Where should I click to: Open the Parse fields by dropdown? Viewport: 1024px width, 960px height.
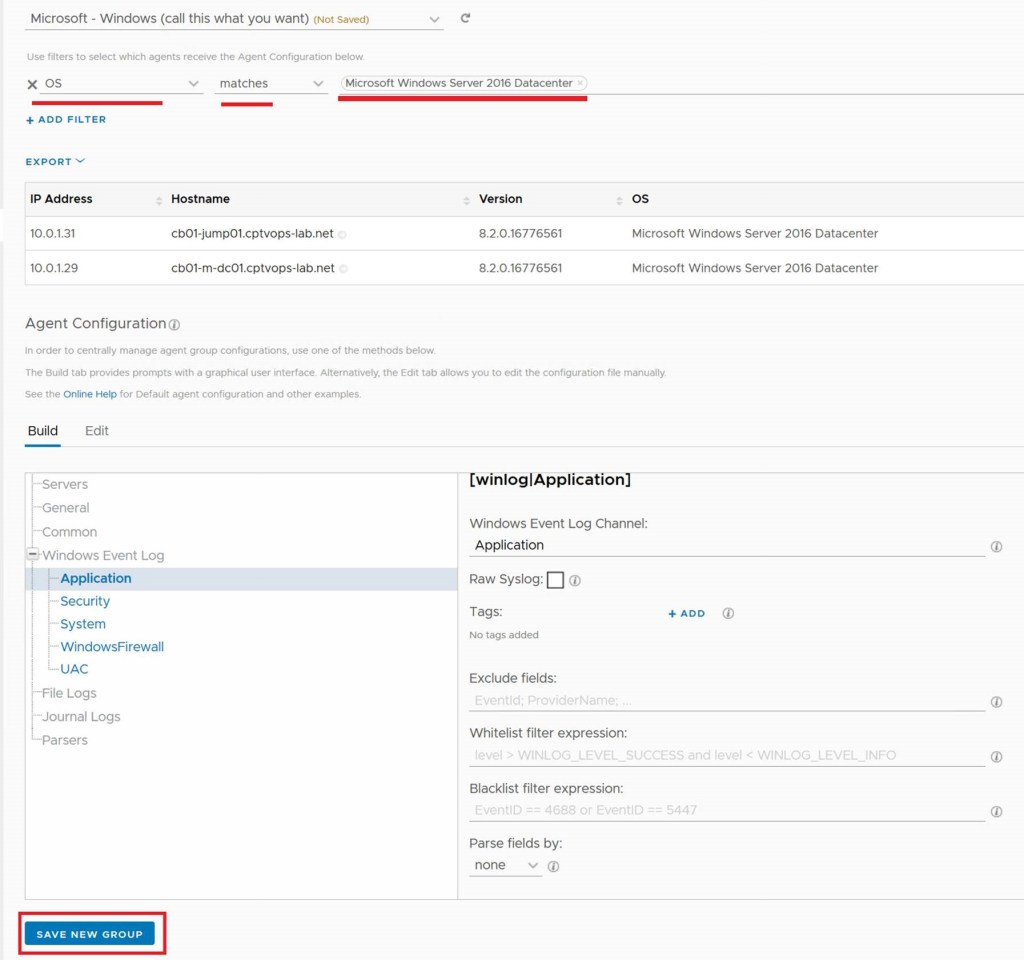505,865
